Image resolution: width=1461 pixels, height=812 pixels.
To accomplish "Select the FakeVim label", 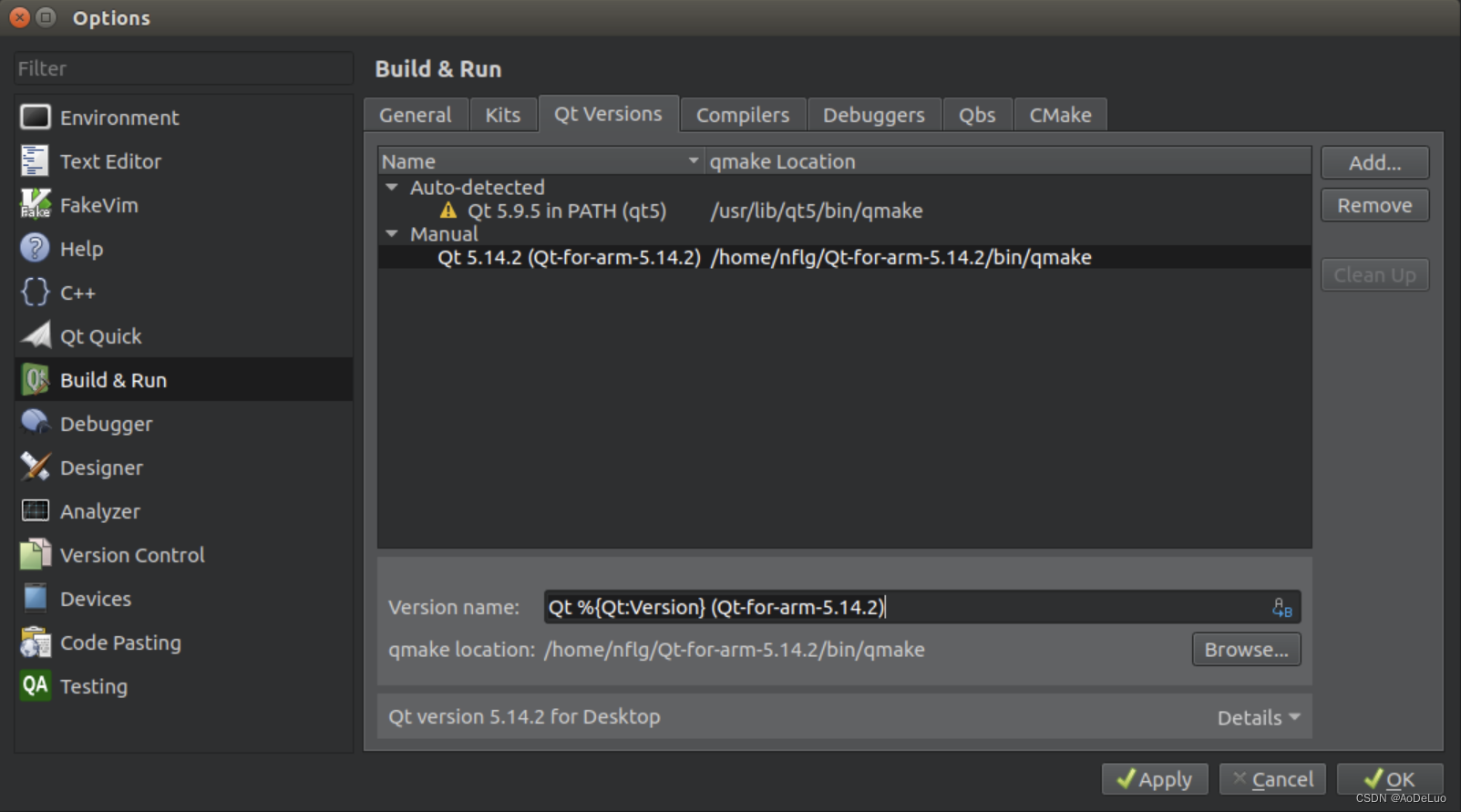I will [x=99, y=205].
